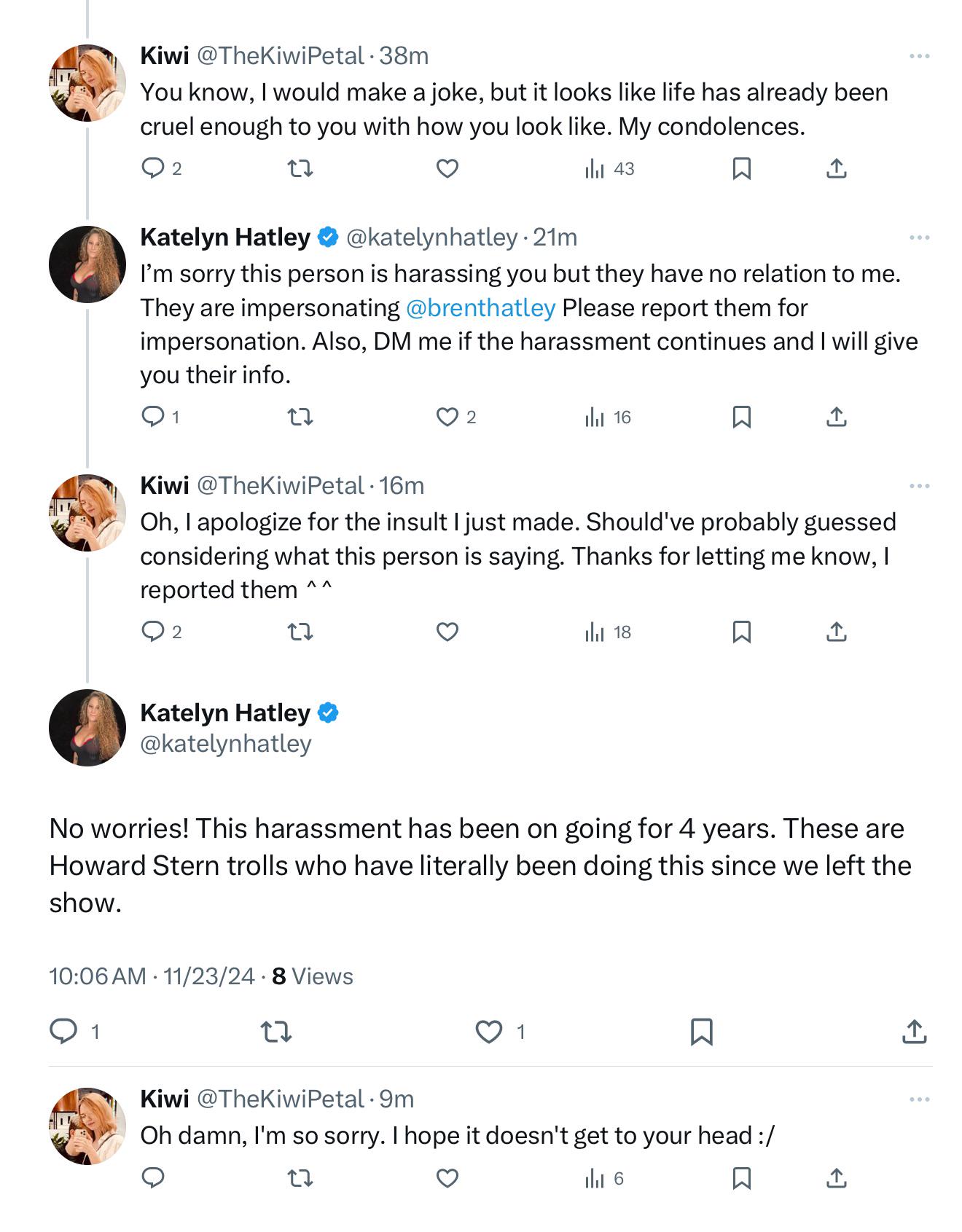Repost the main Howard Stern trolls tweet
Image resolution: width=962 pixels, height=1232 pixels.
coord(276,1032)
